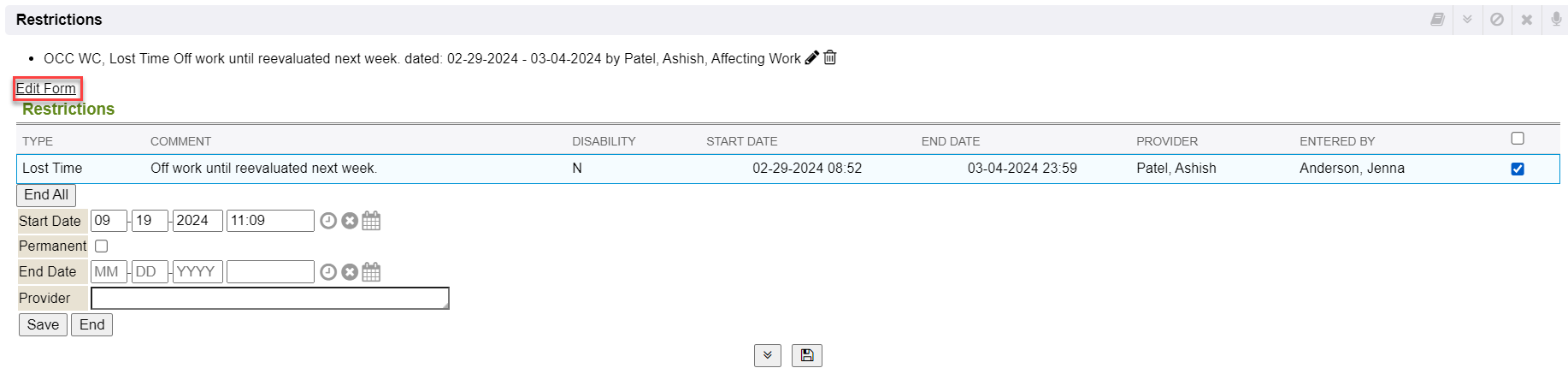Screen dimensions: 1568x374
Task: Set Start Date to now via clock icon
Action: click(328, 221)
